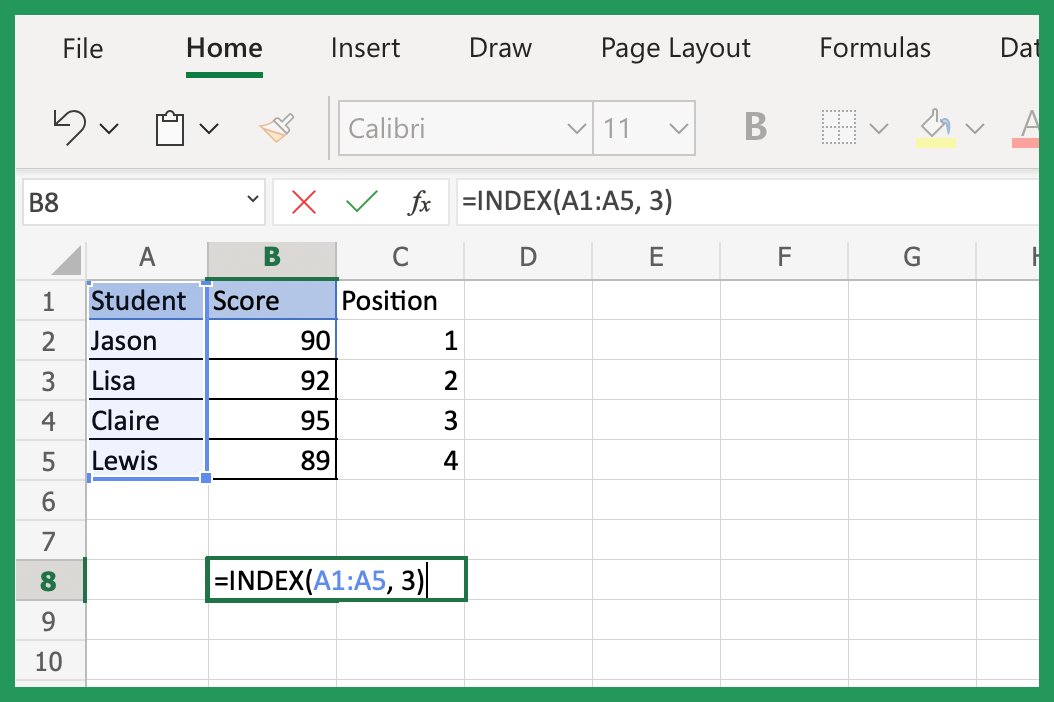Select the Format Painter icon
This screenshot has width=1054, height=702.
pos(277,128)
